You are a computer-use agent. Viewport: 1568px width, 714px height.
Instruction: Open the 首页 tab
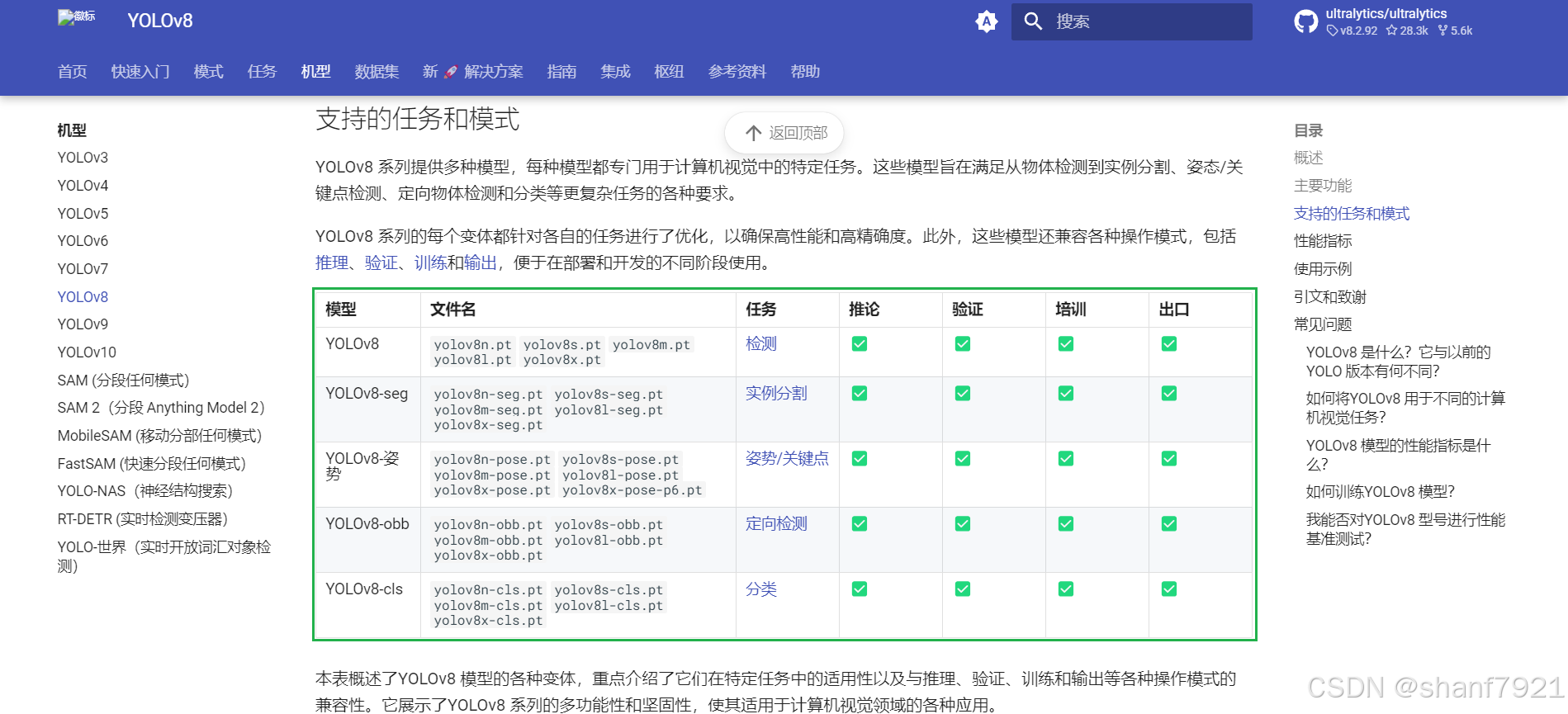(73, 72)
